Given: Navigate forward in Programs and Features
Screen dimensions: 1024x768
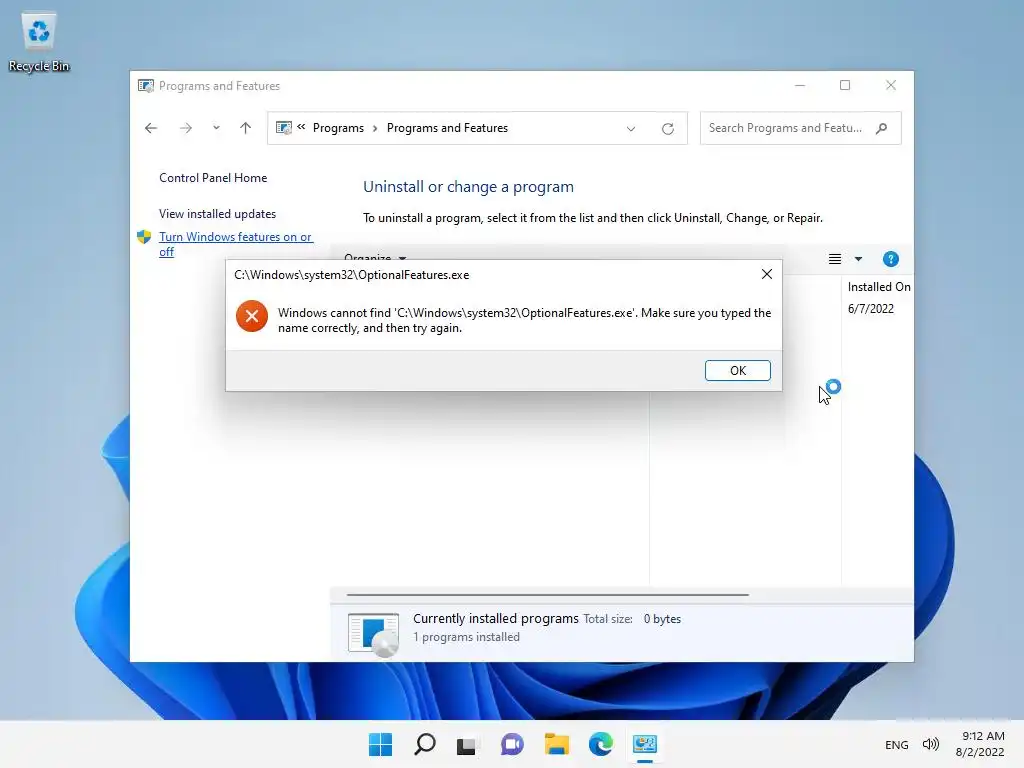Looking at the screenshot, I should pos(186,128).
